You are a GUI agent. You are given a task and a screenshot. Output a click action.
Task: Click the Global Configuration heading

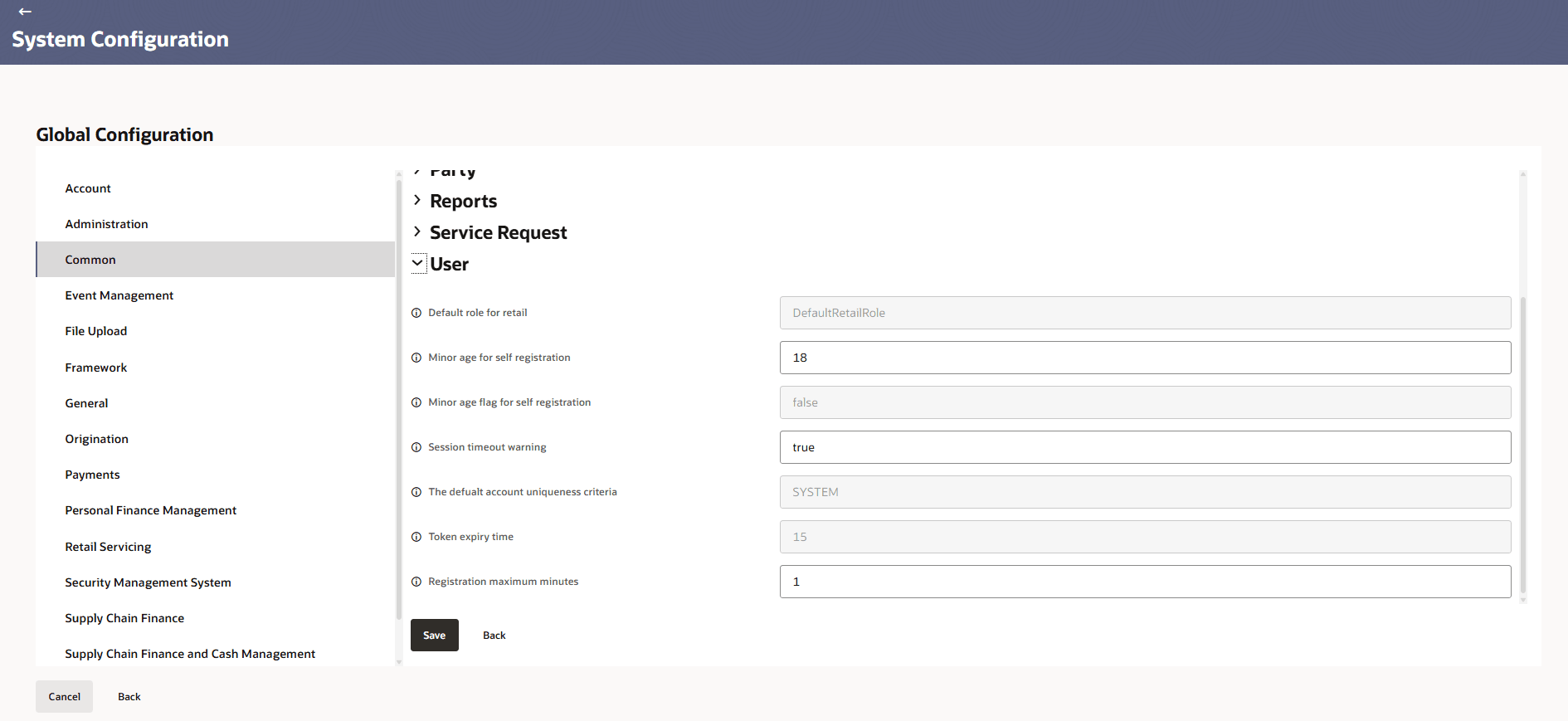[124, 134]
